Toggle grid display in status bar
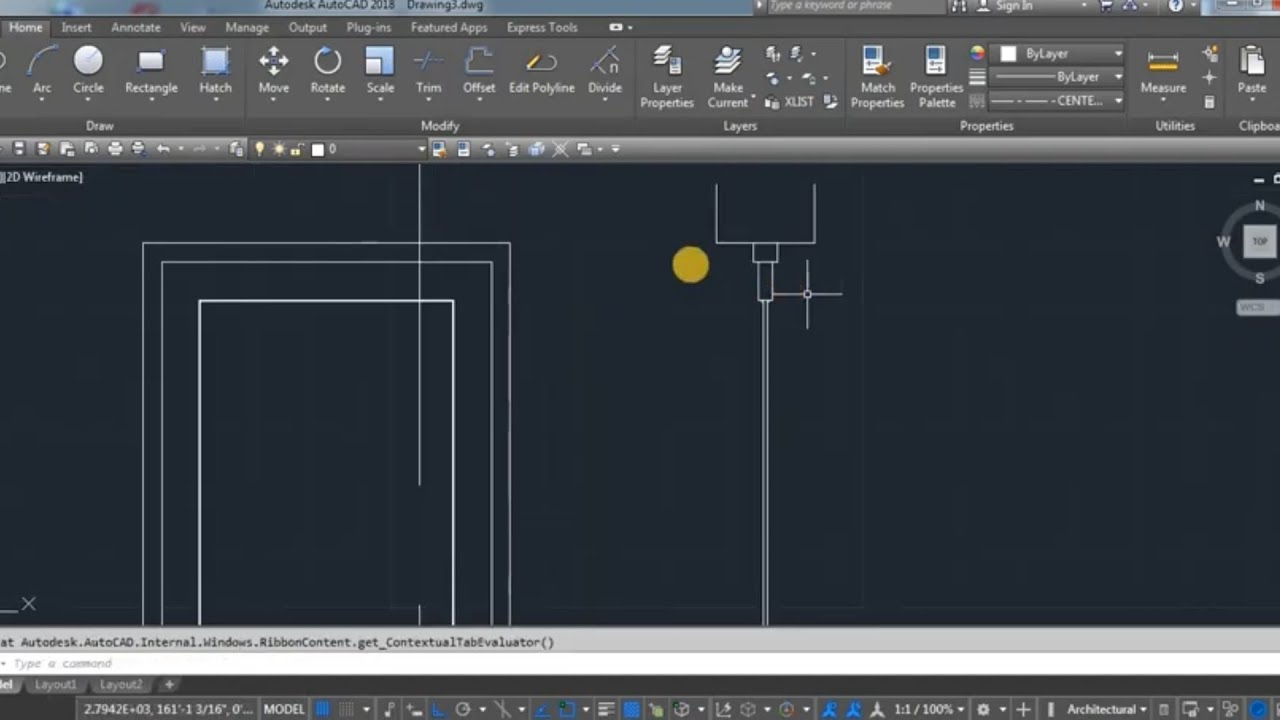The height and width of the screenshot is (720, 1280). tap(323, 709)
